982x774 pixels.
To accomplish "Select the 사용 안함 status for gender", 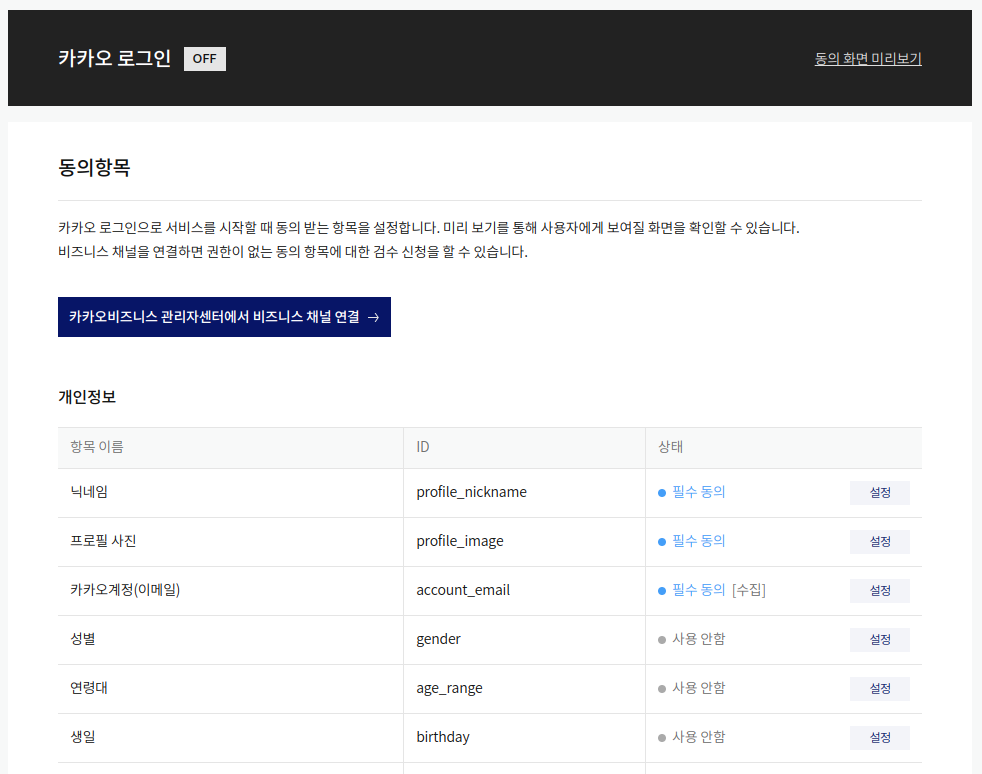I will [691, 639].
